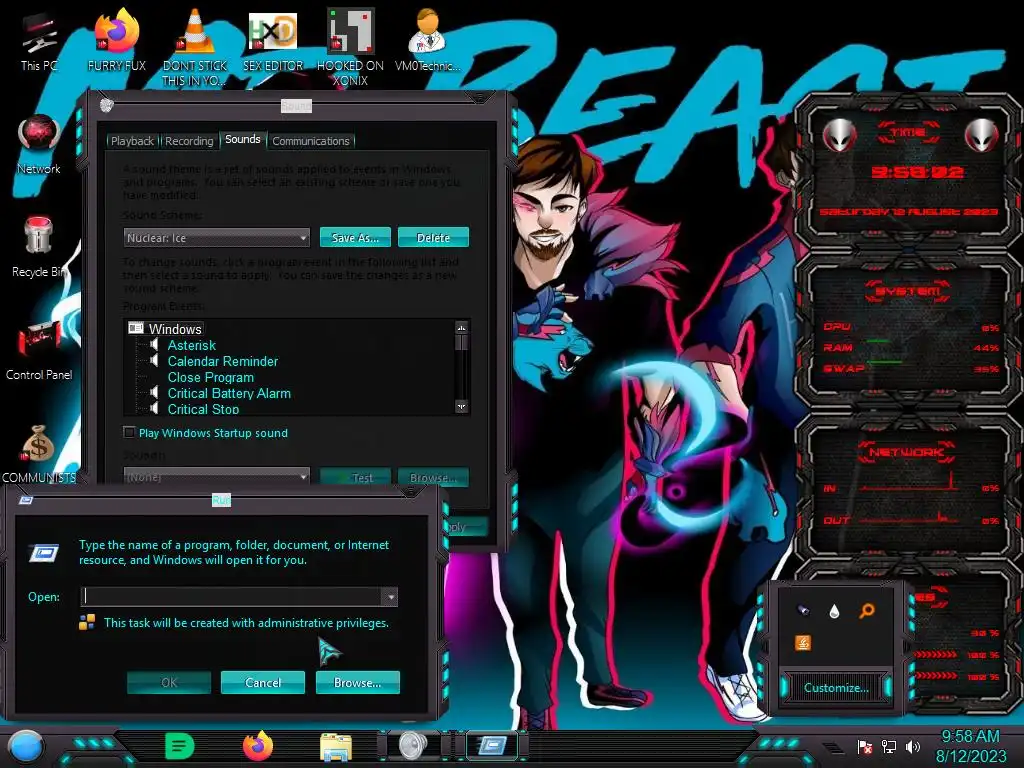This screenshot has width=1024, height=768.
Task: Expand the Run dialog Open history dropdown
Action: [389, 596]
